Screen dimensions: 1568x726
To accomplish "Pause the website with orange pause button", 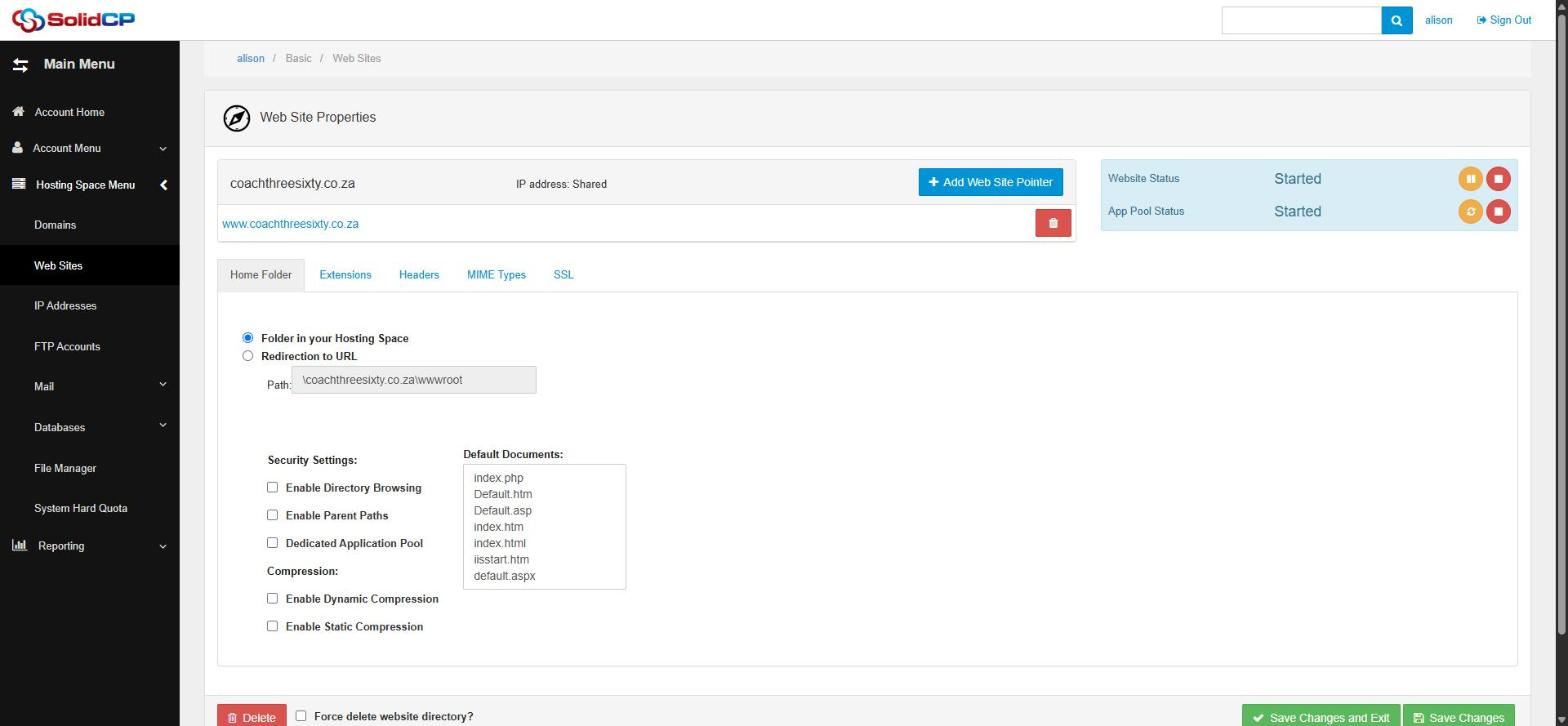I will pyautogui.click(x=1470, y=179).
